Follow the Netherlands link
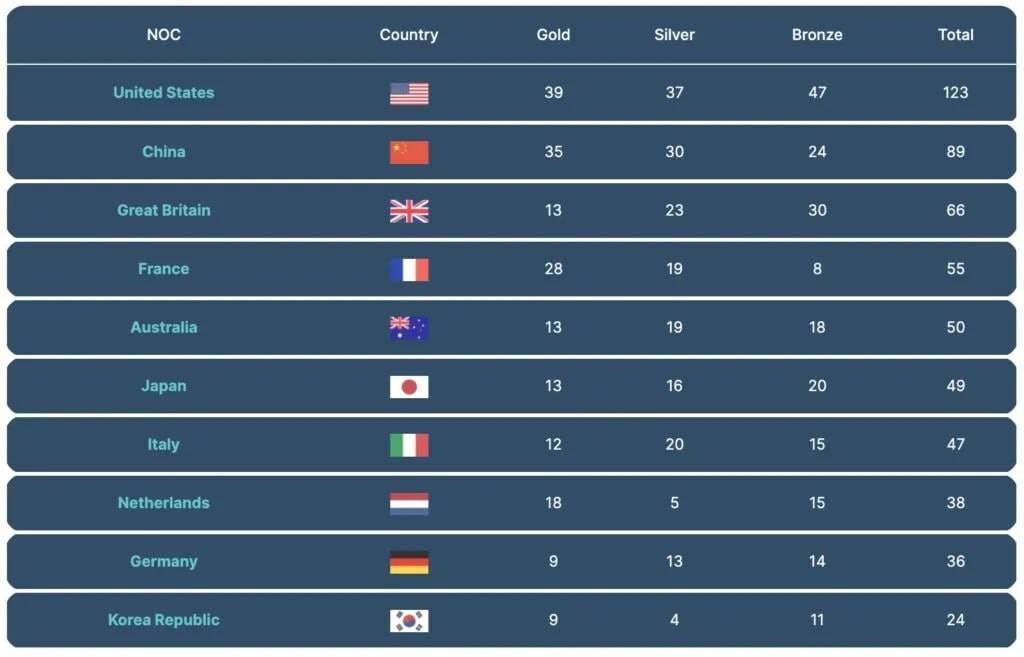The height and width of the screenshot is (657, 1024). (x=164, y=503)
